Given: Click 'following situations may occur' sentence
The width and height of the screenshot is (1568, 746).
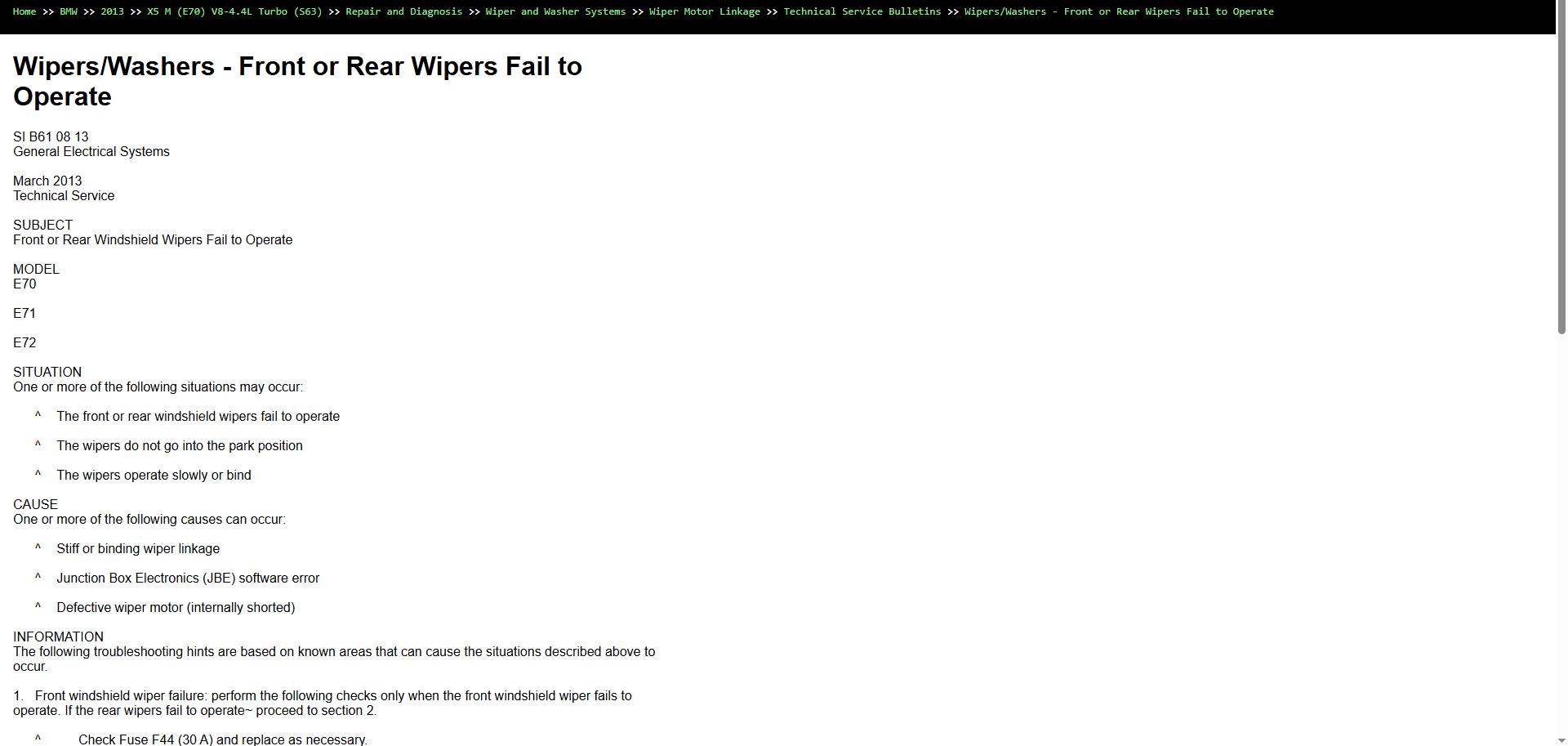Looking at the screenshot, I should (158, 386).
